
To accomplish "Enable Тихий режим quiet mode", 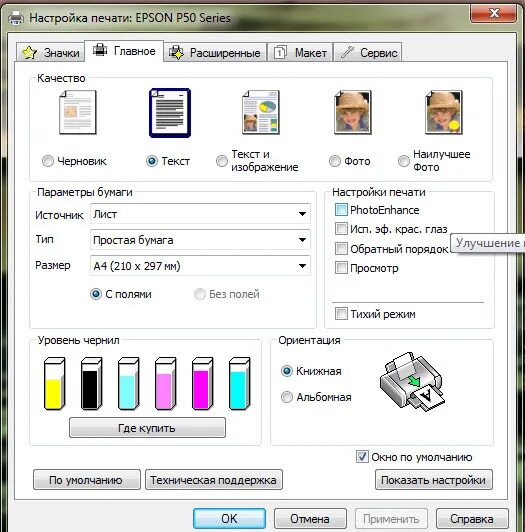I will pyautogui.click(x=341, y=314).
